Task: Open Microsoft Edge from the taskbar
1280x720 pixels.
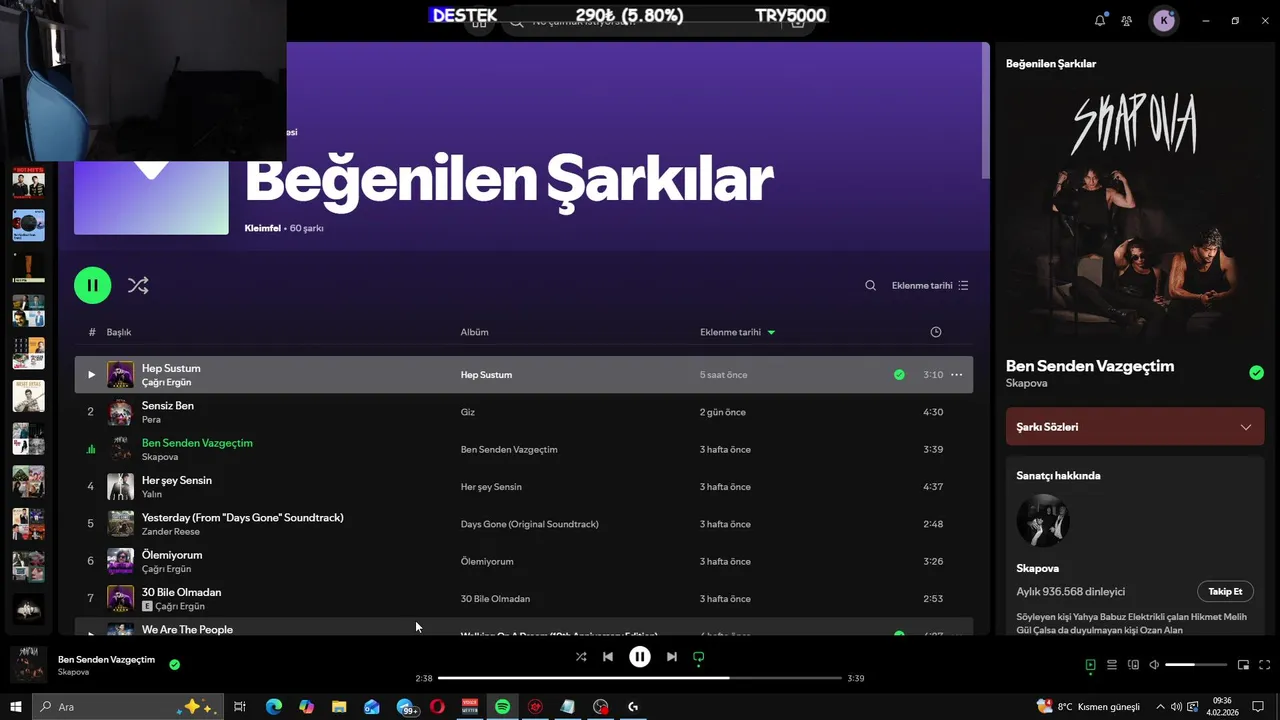Action: point(273,707)
